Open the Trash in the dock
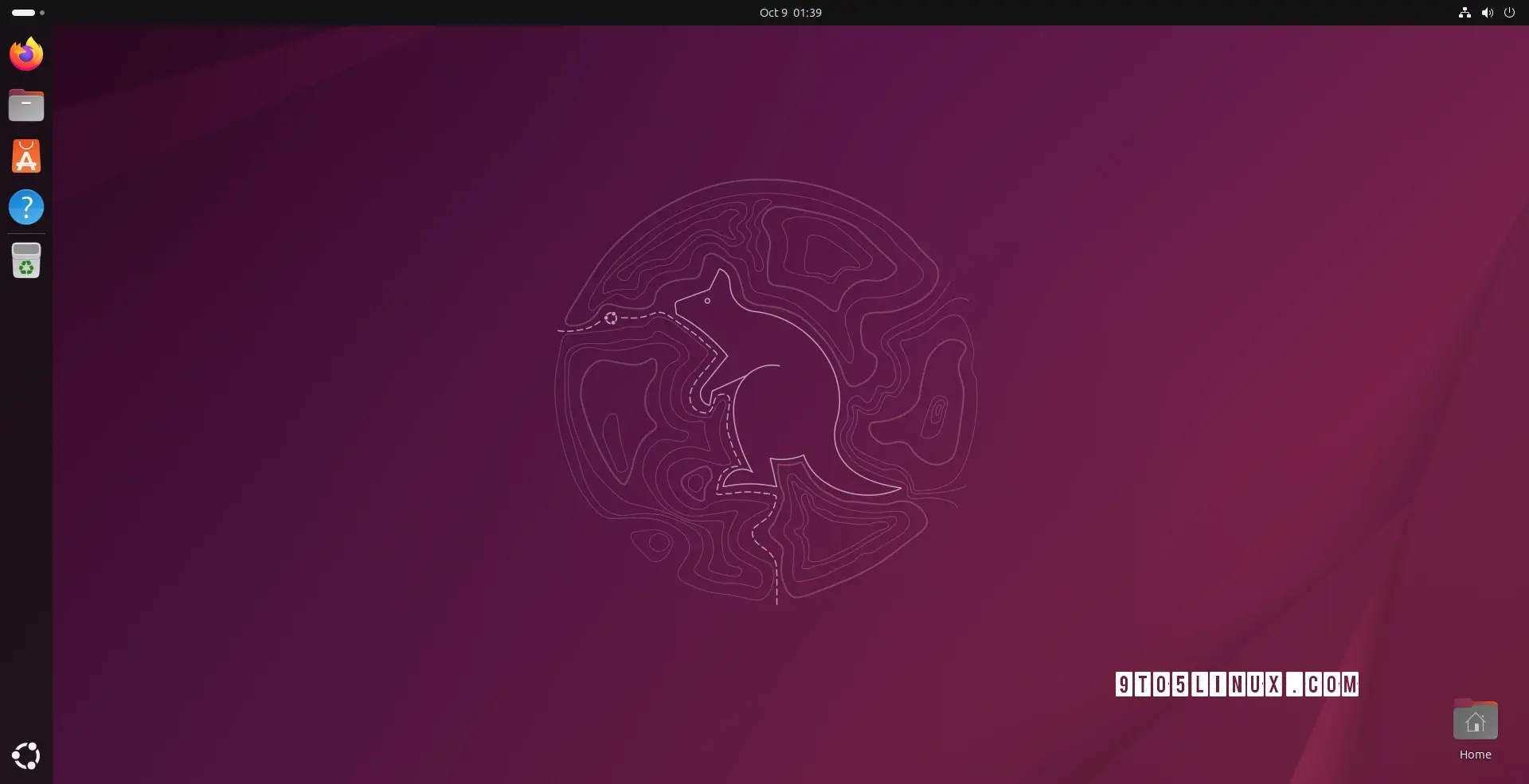The height and width of the screenshot is (784, 1529). tap(26, 260)
